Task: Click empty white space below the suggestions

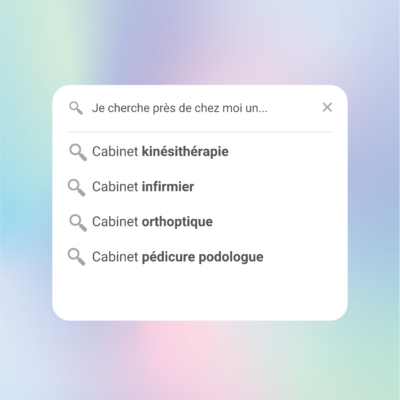Action: (200, 293)
